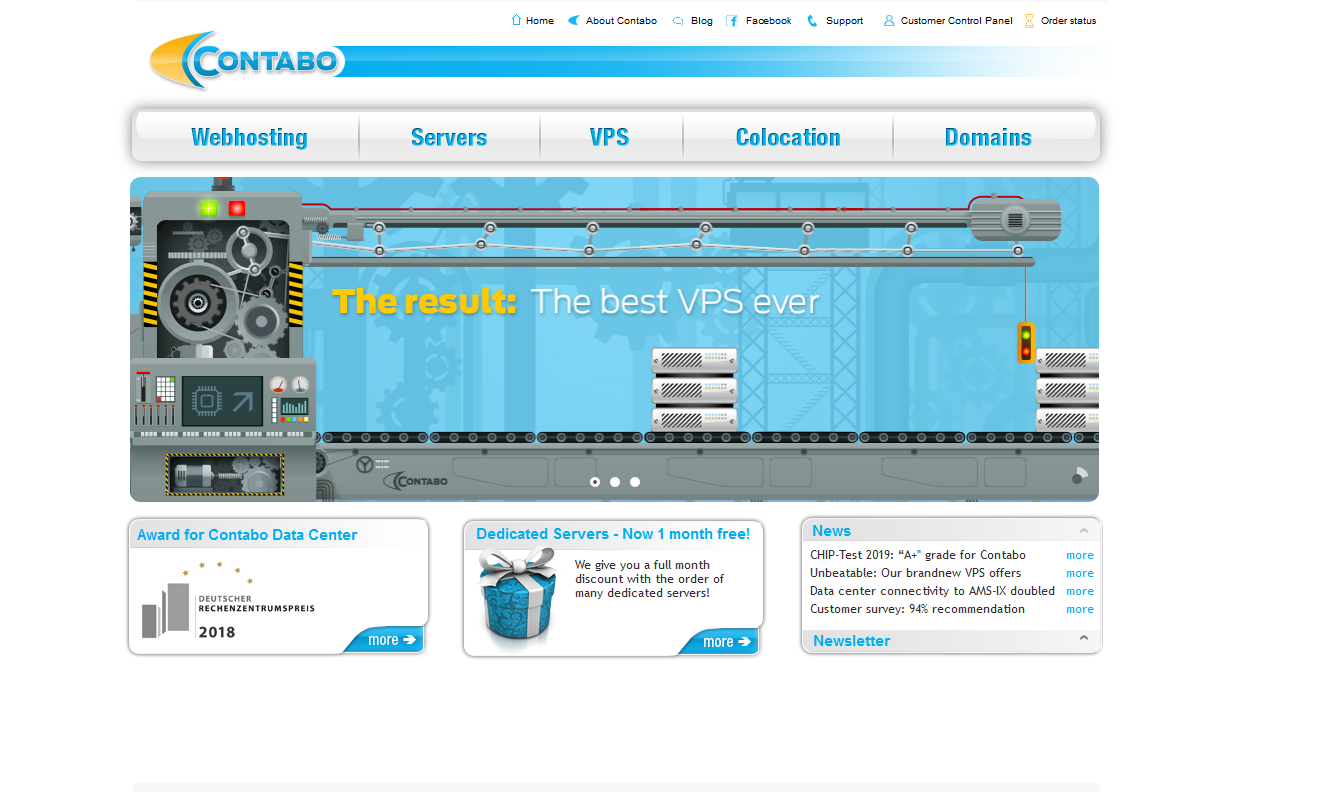Image resolution: width=1336 pixels, height=792 pixels.
Task: Go to the Home link
Action: click(x=540, y=21)
